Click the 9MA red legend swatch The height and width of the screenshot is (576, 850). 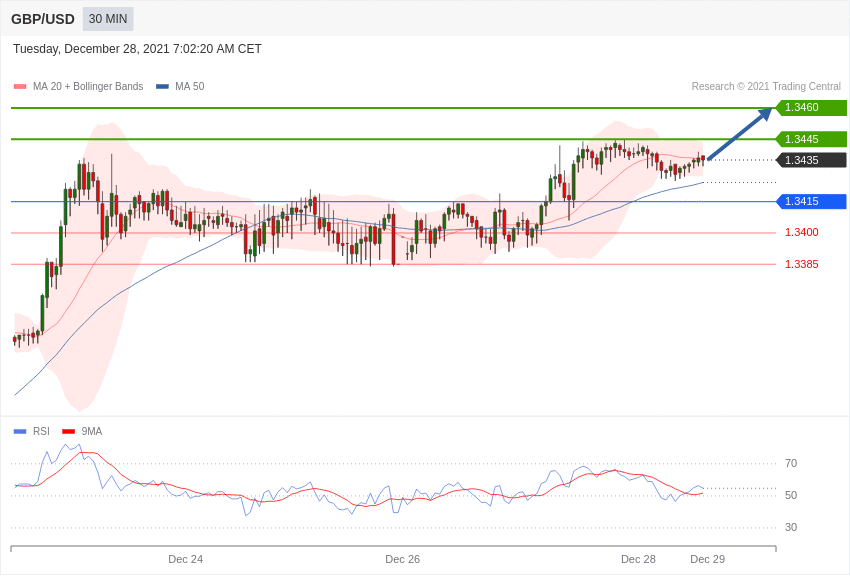(69, 432)
